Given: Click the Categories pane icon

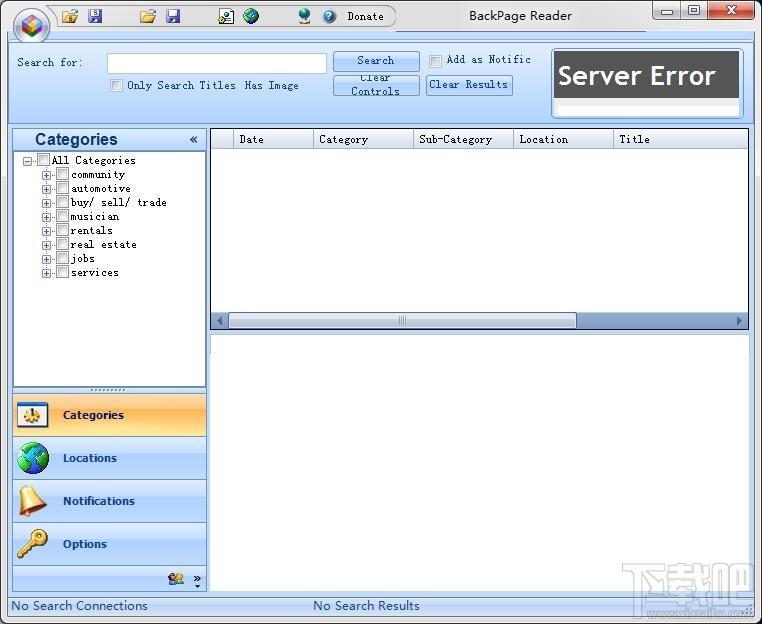Looking at the screenshot, I should tap(33, 415).
